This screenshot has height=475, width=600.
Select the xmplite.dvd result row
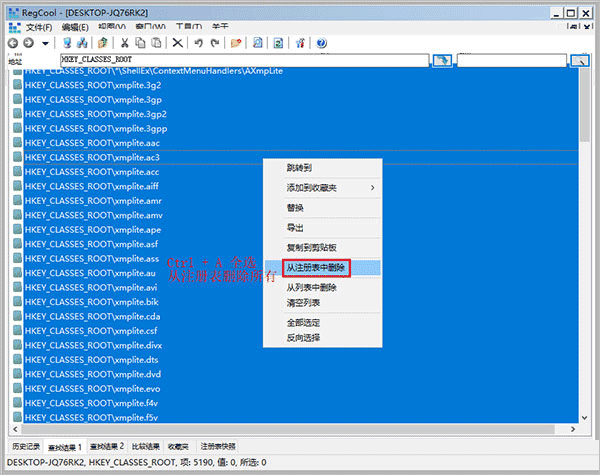click(x=301, y=374)
